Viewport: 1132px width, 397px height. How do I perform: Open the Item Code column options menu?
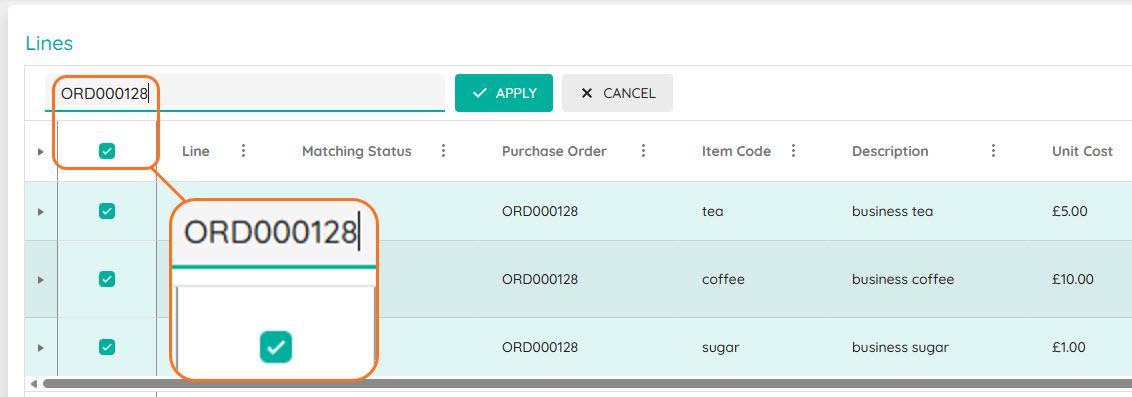tap(793, 151)
